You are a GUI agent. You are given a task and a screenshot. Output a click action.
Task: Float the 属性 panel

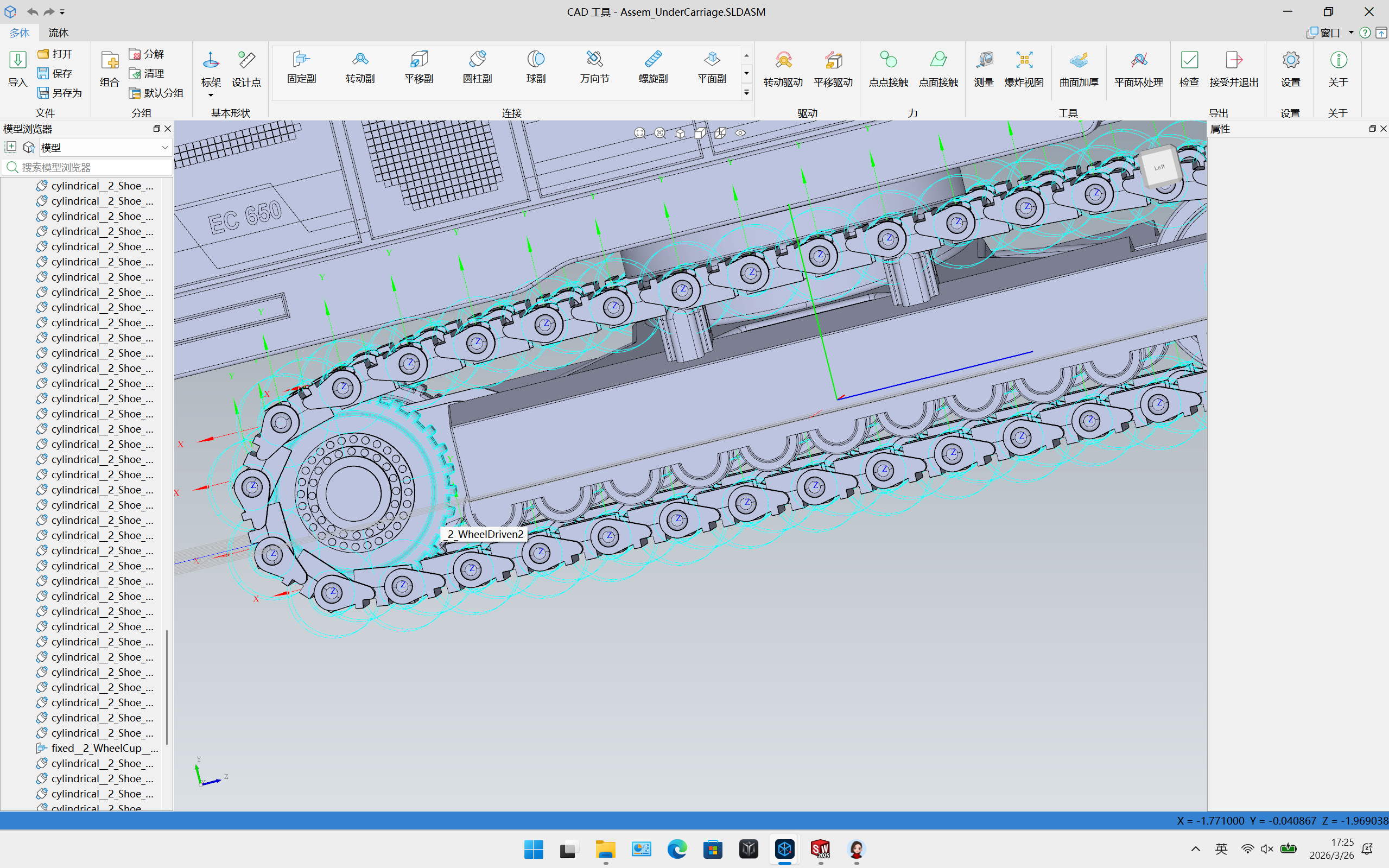(x=1372, y=129)
